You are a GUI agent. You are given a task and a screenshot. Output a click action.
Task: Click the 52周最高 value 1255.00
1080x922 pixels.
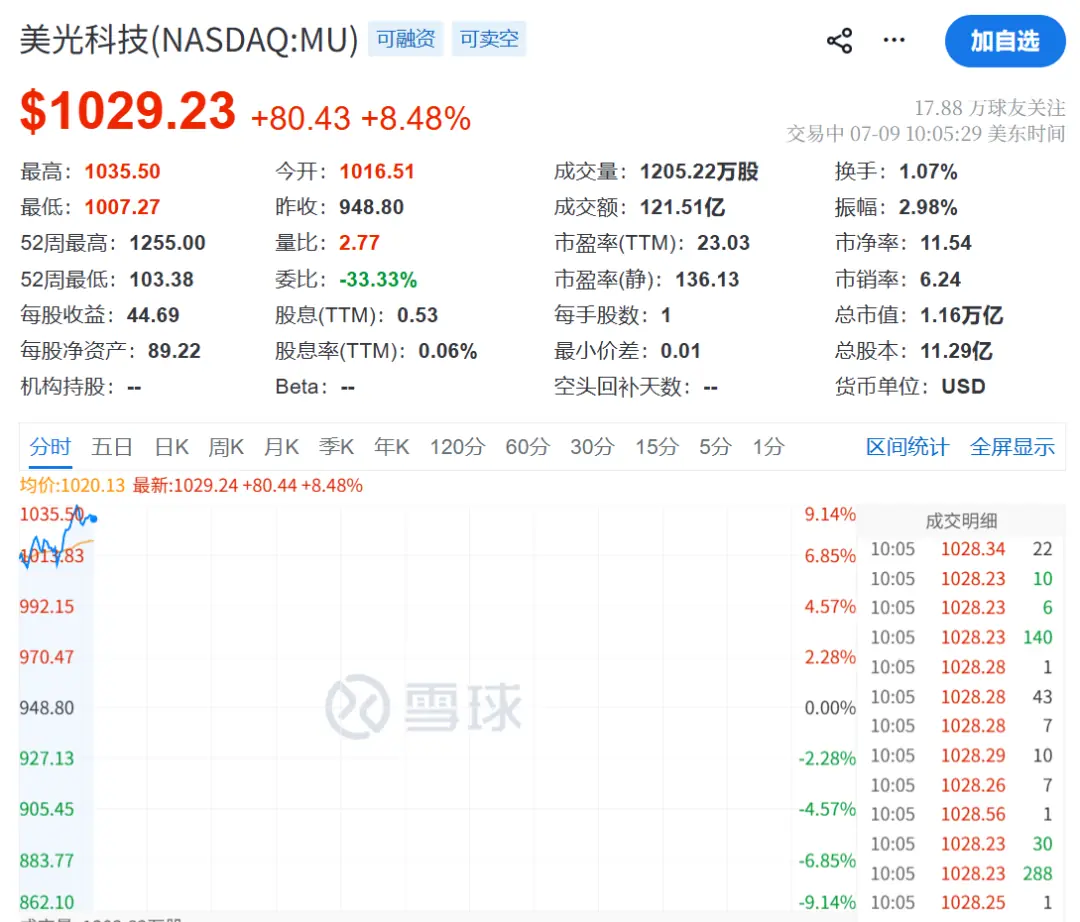click(167, 243)
